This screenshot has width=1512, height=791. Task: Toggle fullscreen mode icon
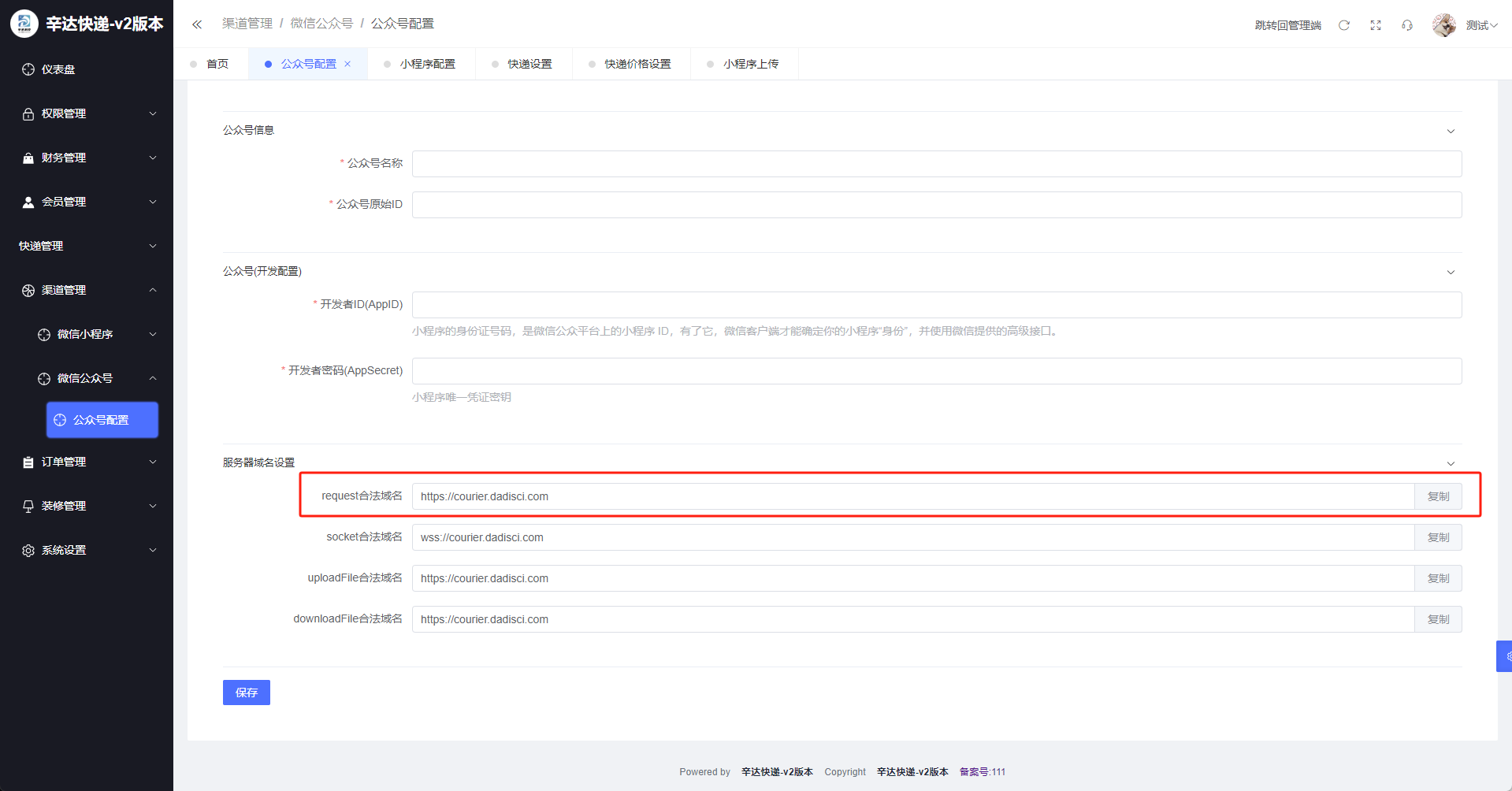point(1376,25)
